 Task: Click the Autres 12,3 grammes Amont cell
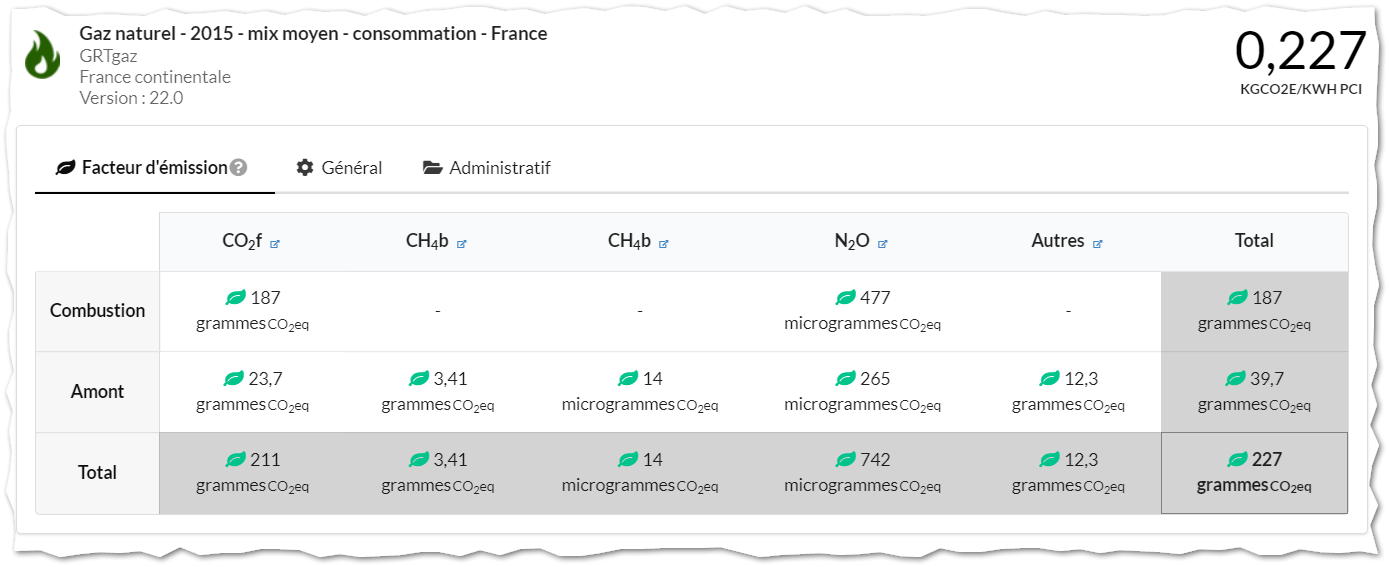[1068, 392]
